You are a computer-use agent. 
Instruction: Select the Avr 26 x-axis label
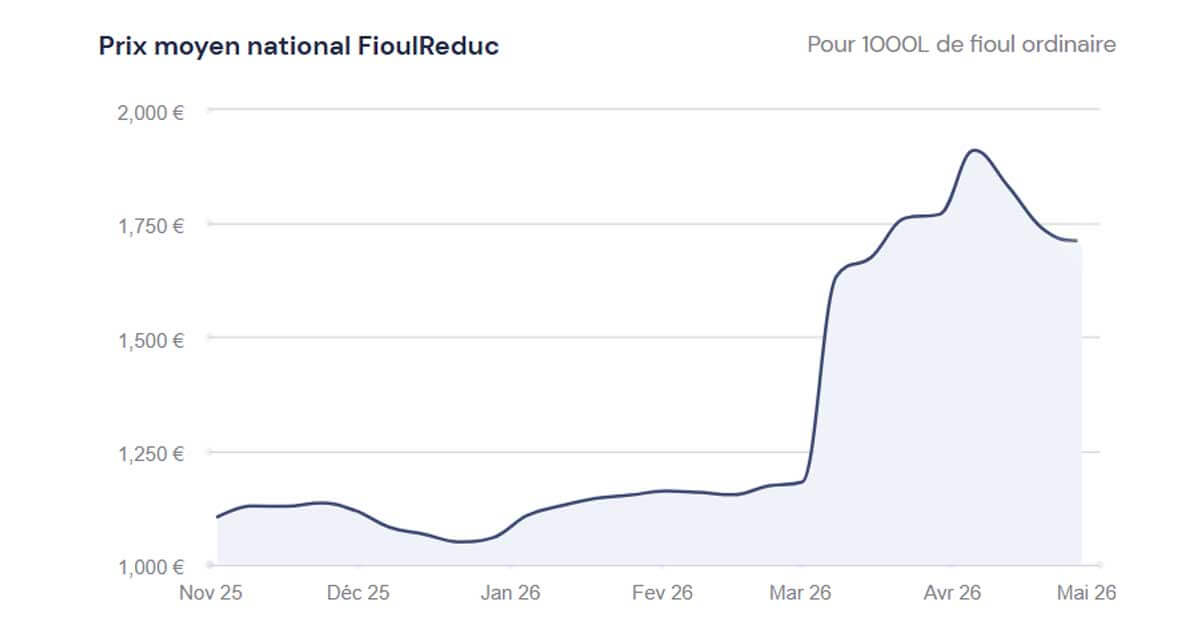coord(951,593)
